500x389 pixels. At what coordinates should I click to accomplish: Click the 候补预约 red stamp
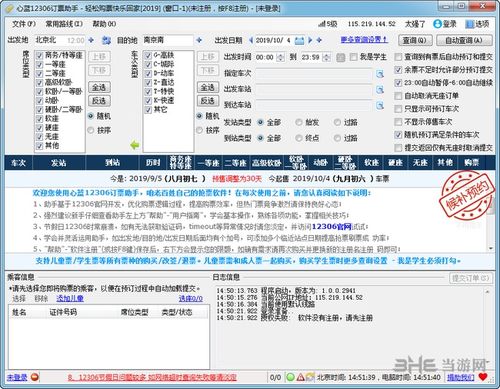point(466,195)
